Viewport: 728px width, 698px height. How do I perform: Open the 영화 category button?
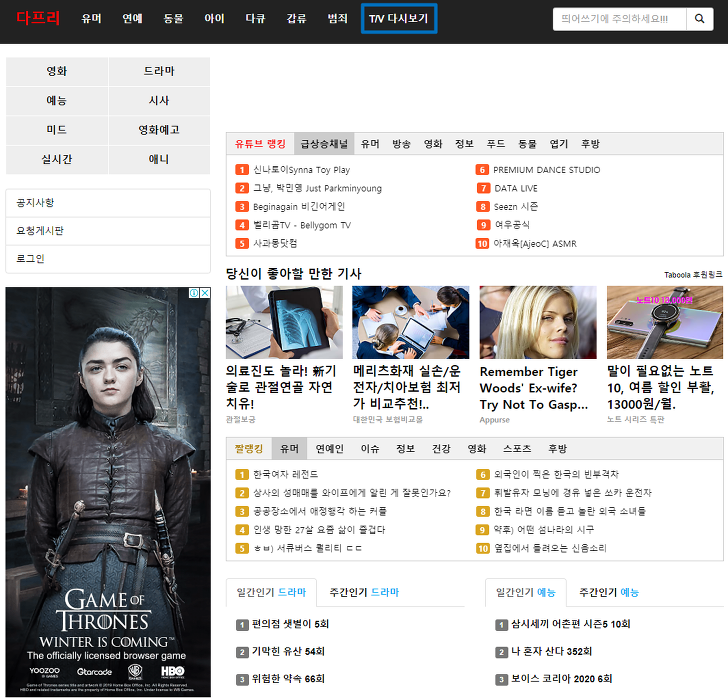57,72
